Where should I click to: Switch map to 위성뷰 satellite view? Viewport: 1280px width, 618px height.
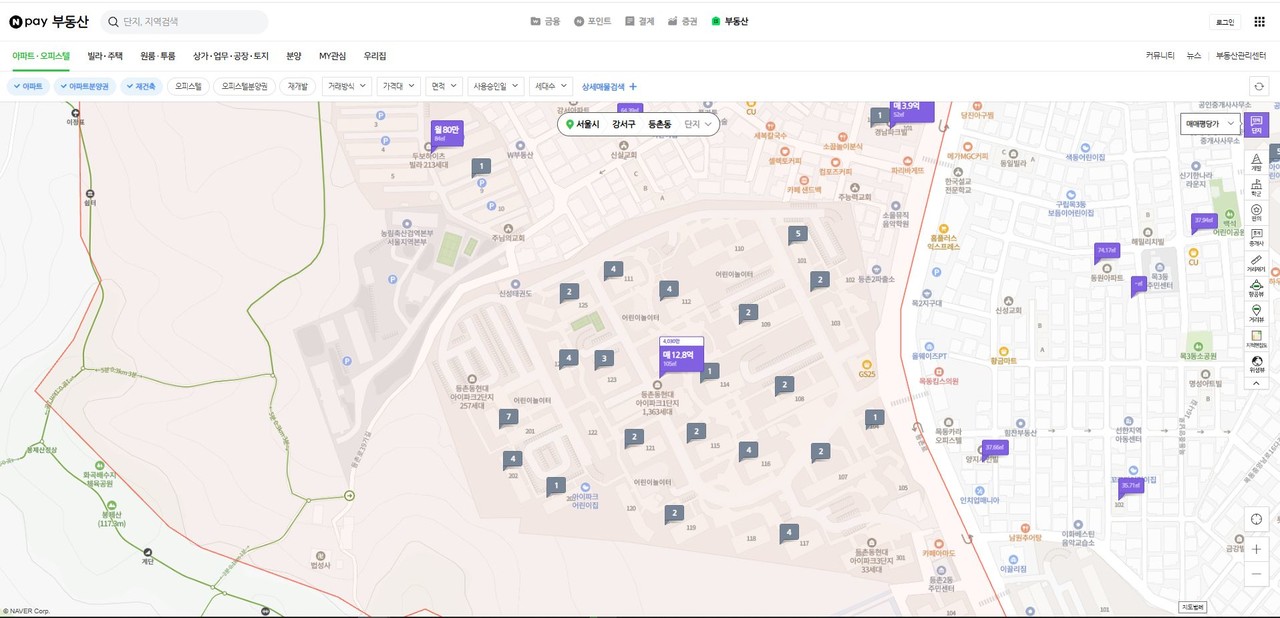pyautogui.click(x=1257, y=364)
